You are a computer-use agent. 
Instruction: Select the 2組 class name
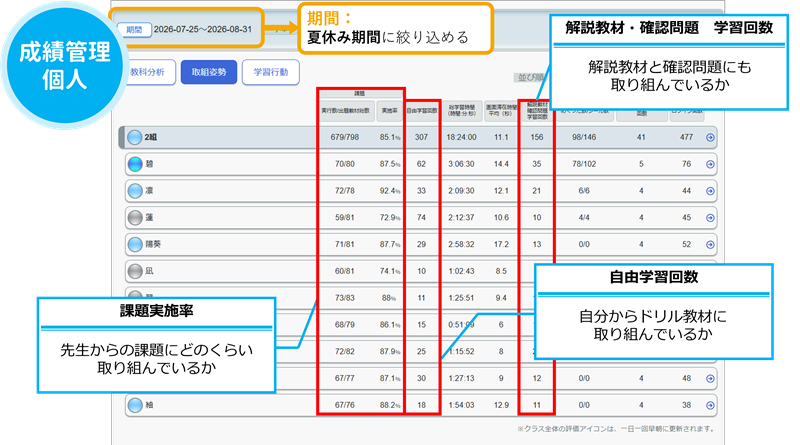(151, 137)
